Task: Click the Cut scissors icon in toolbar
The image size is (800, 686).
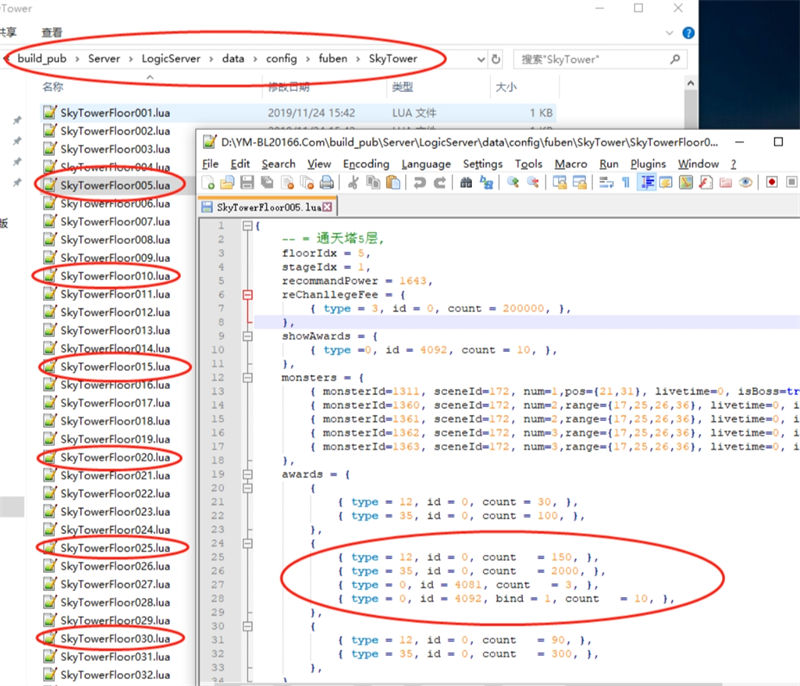Action: coord(353,183)
